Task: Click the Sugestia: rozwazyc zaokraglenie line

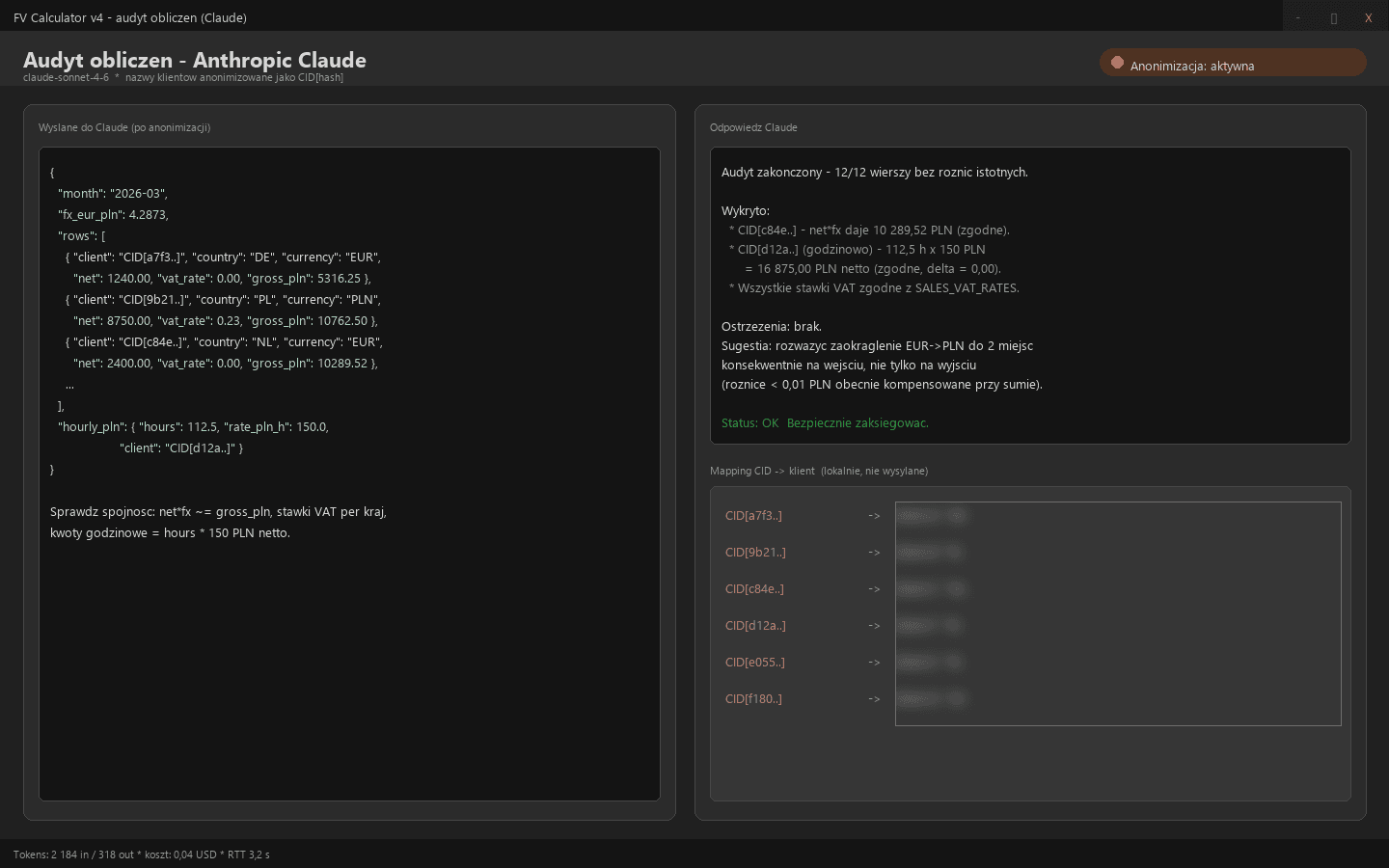Action: coord(877,346)
